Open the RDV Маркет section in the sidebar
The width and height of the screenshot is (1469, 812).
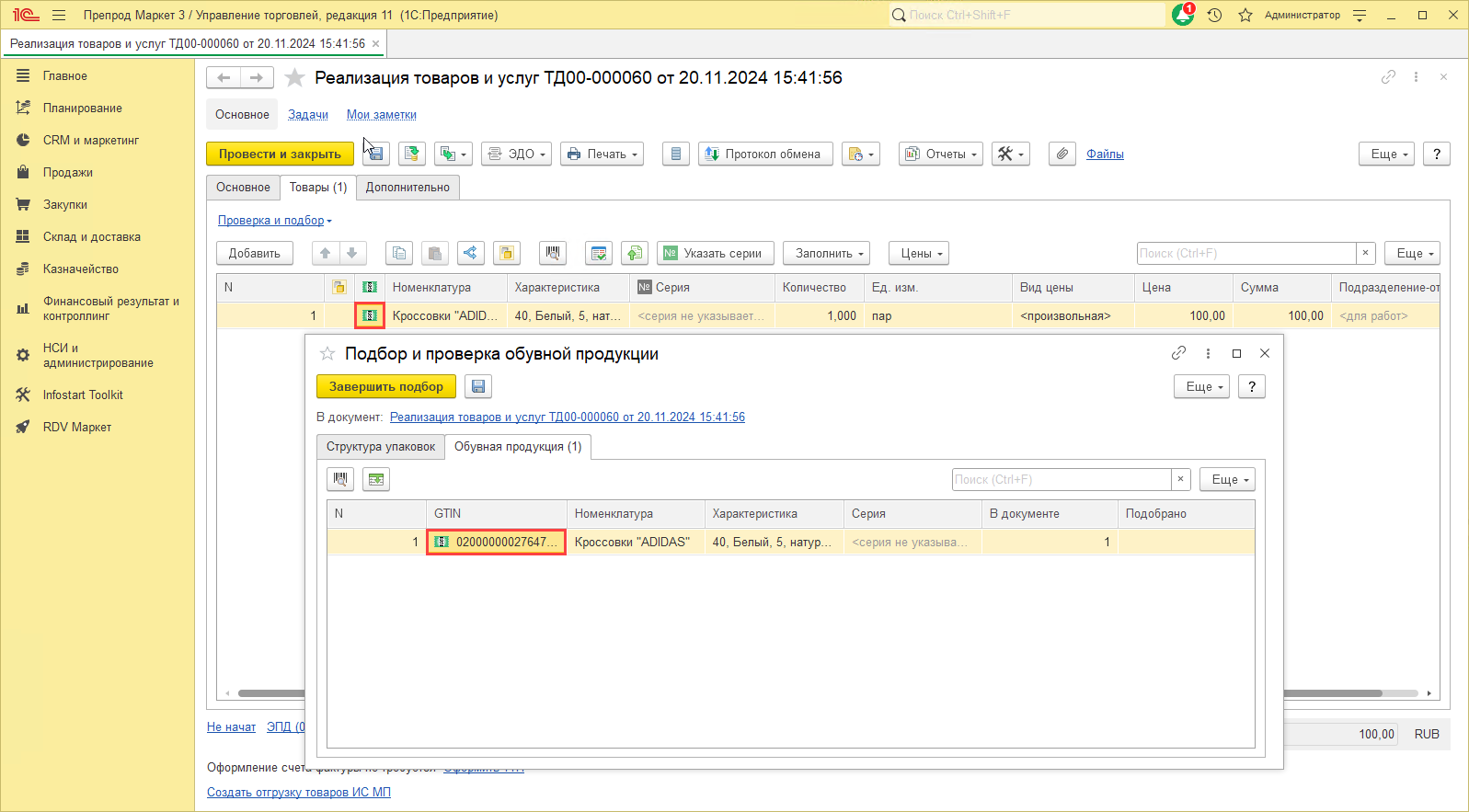click(77, 428)
